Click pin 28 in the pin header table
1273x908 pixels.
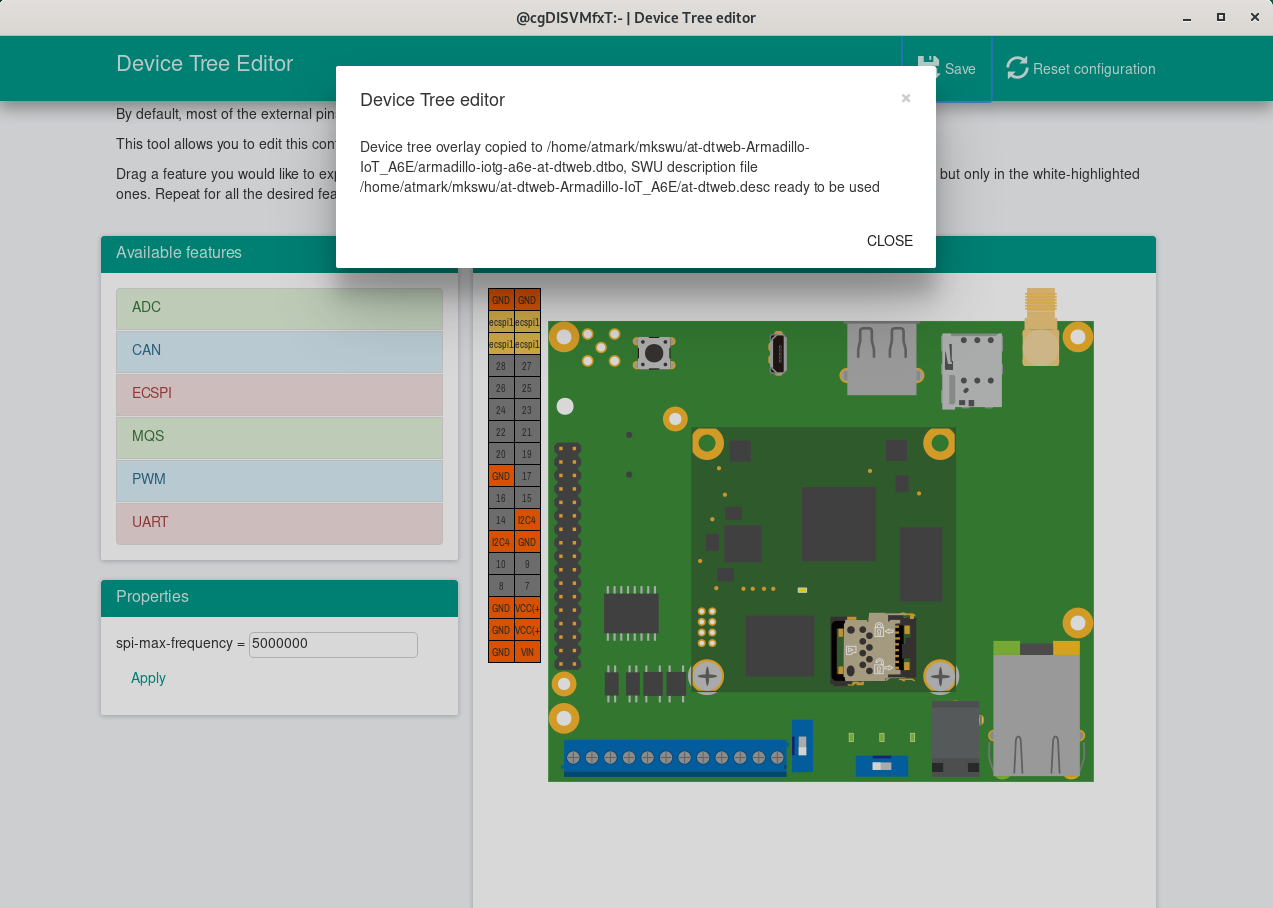(x=501, y=366)
